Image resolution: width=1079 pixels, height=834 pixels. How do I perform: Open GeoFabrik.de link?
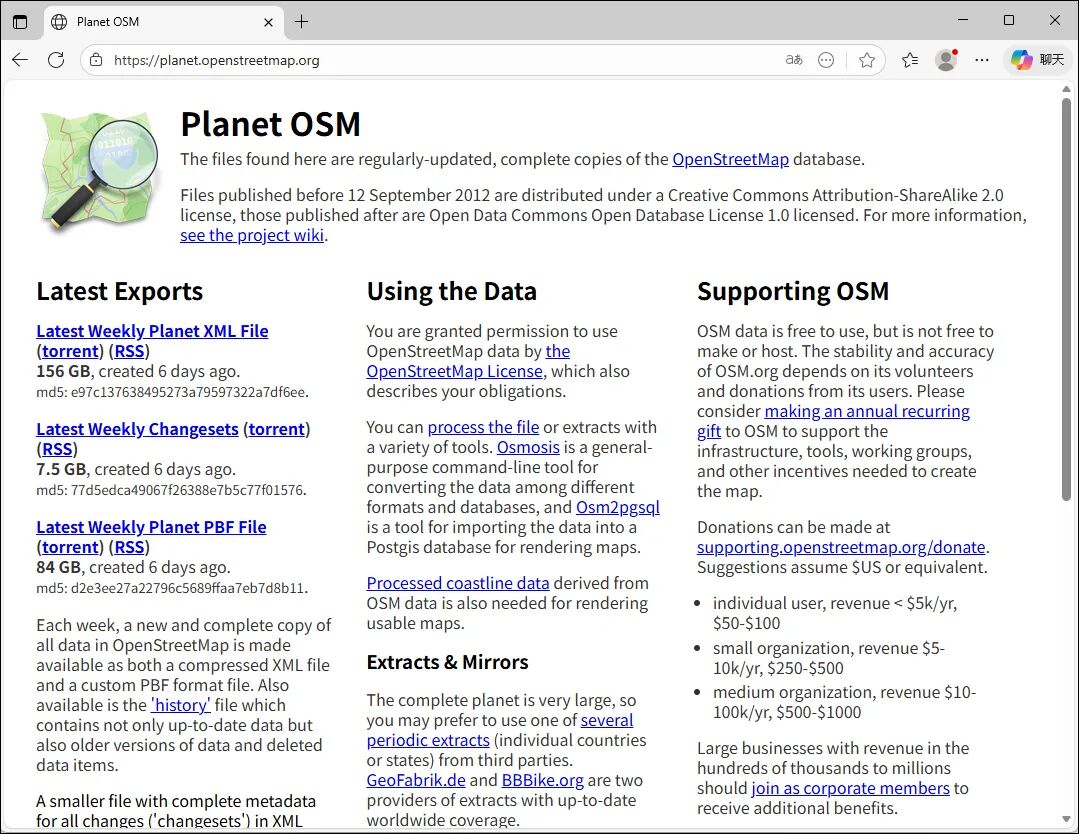tap(416, 780)
